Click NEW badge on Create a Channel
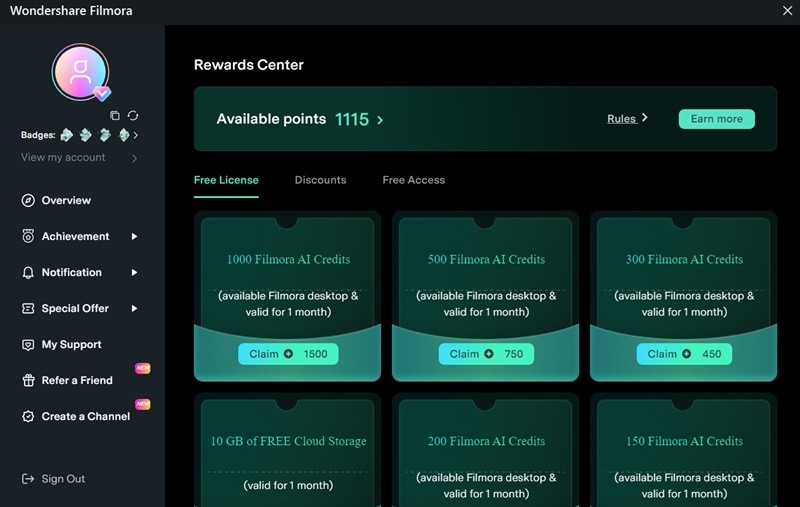Image resolution: width=800 pixels, height=507 pixels. pyautogui.click(x=143, y=404)
